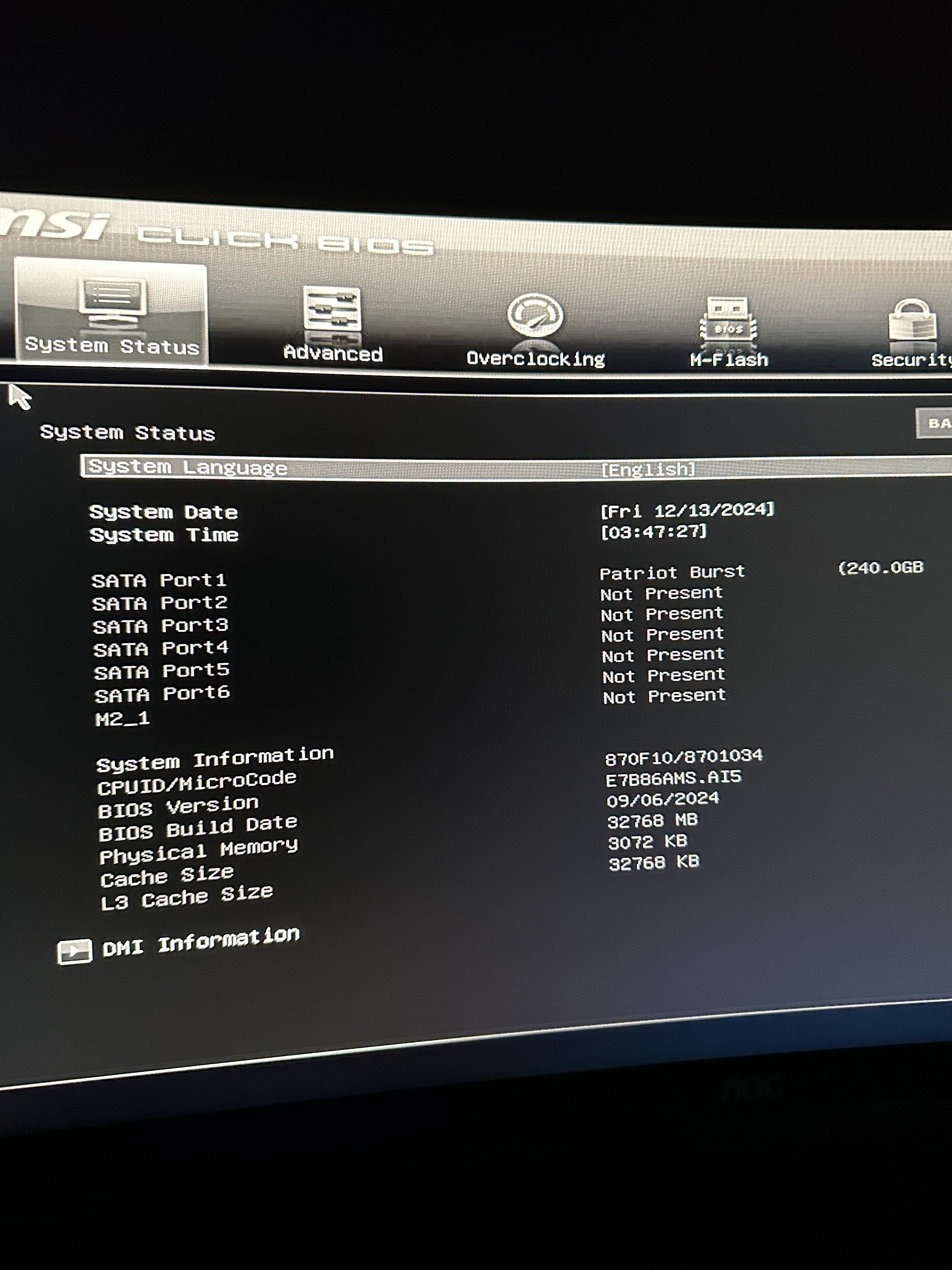The width and height of the screenshot is (952, 1270).
Task: Click the M2_1 storage entry
Action: [122, 719]
